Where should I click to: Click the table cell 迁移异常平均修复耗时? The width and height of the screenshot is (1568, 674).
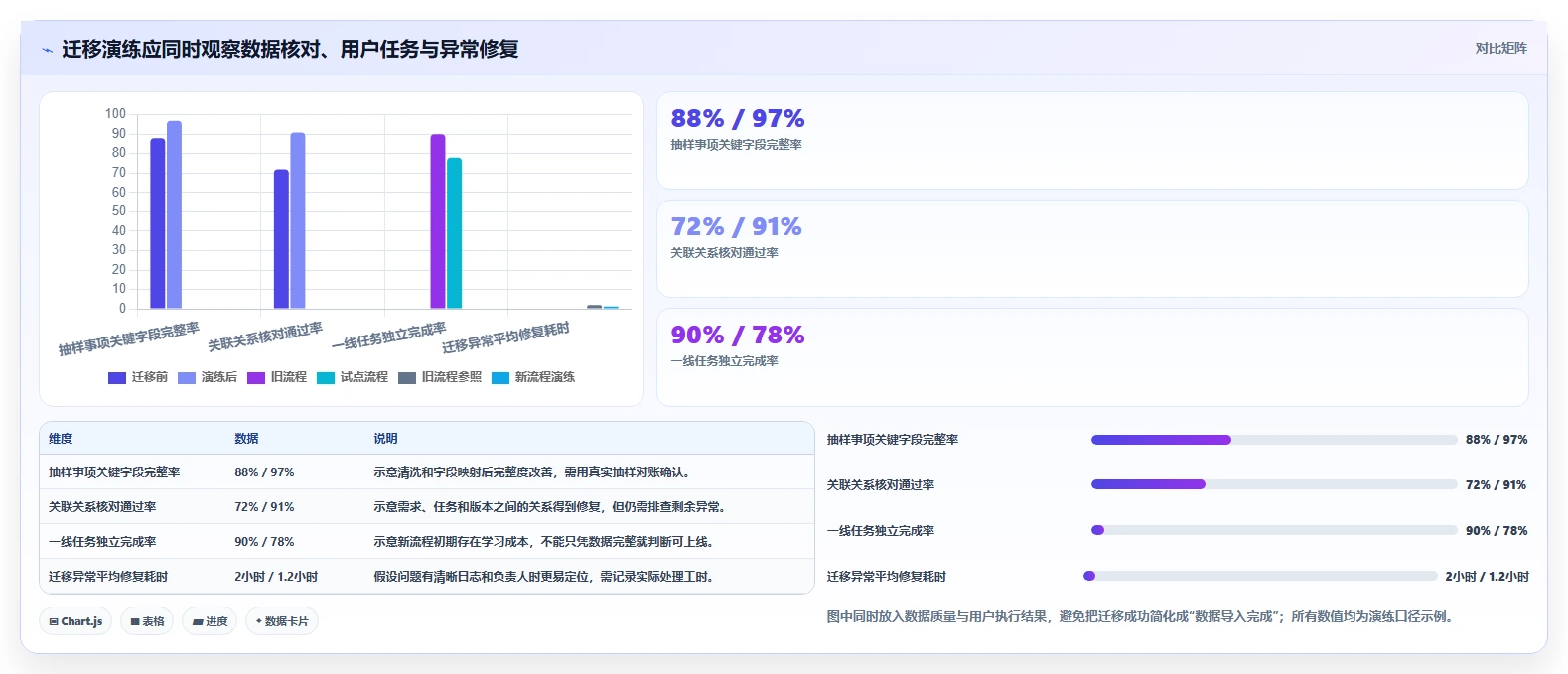(x=108, y=577)
